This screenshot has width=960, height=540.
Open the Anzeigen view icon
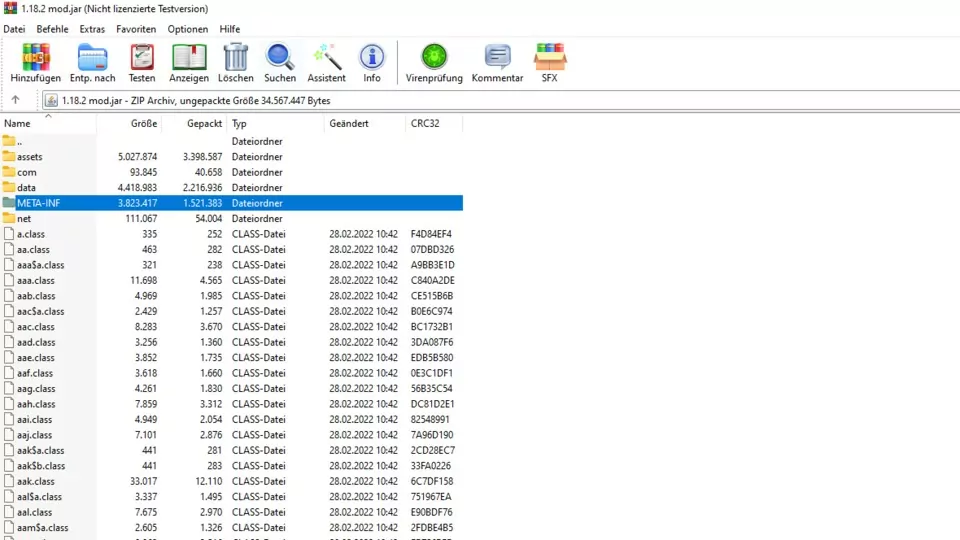pyautogui.click(x=189, y=62)
